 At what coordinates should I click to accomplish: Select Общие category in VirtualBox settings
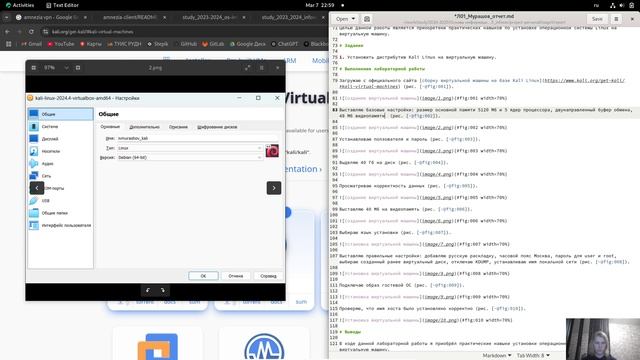60,114
